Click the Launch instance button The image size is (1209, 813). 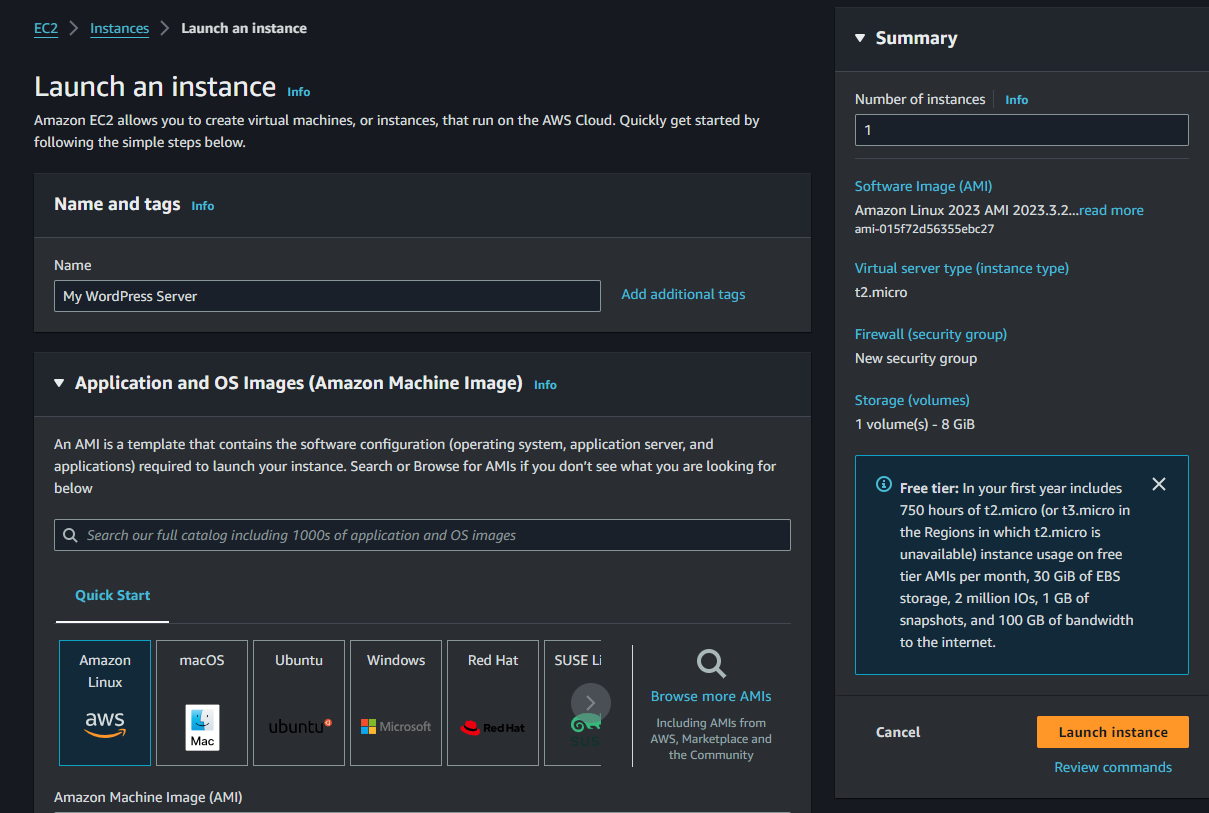pos(1112,731)
